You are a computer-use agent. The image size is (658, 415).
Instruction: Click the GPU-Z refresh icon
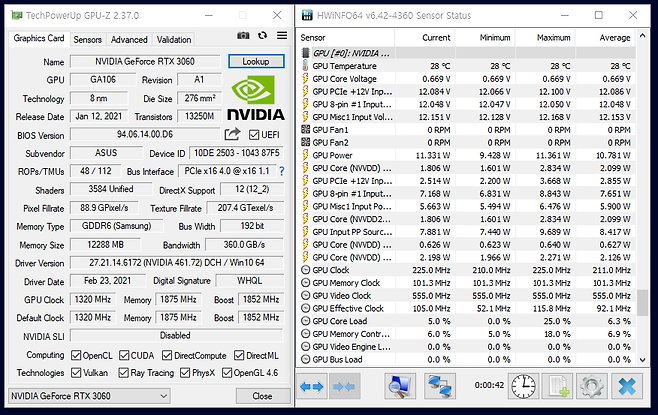click(263, 35)
